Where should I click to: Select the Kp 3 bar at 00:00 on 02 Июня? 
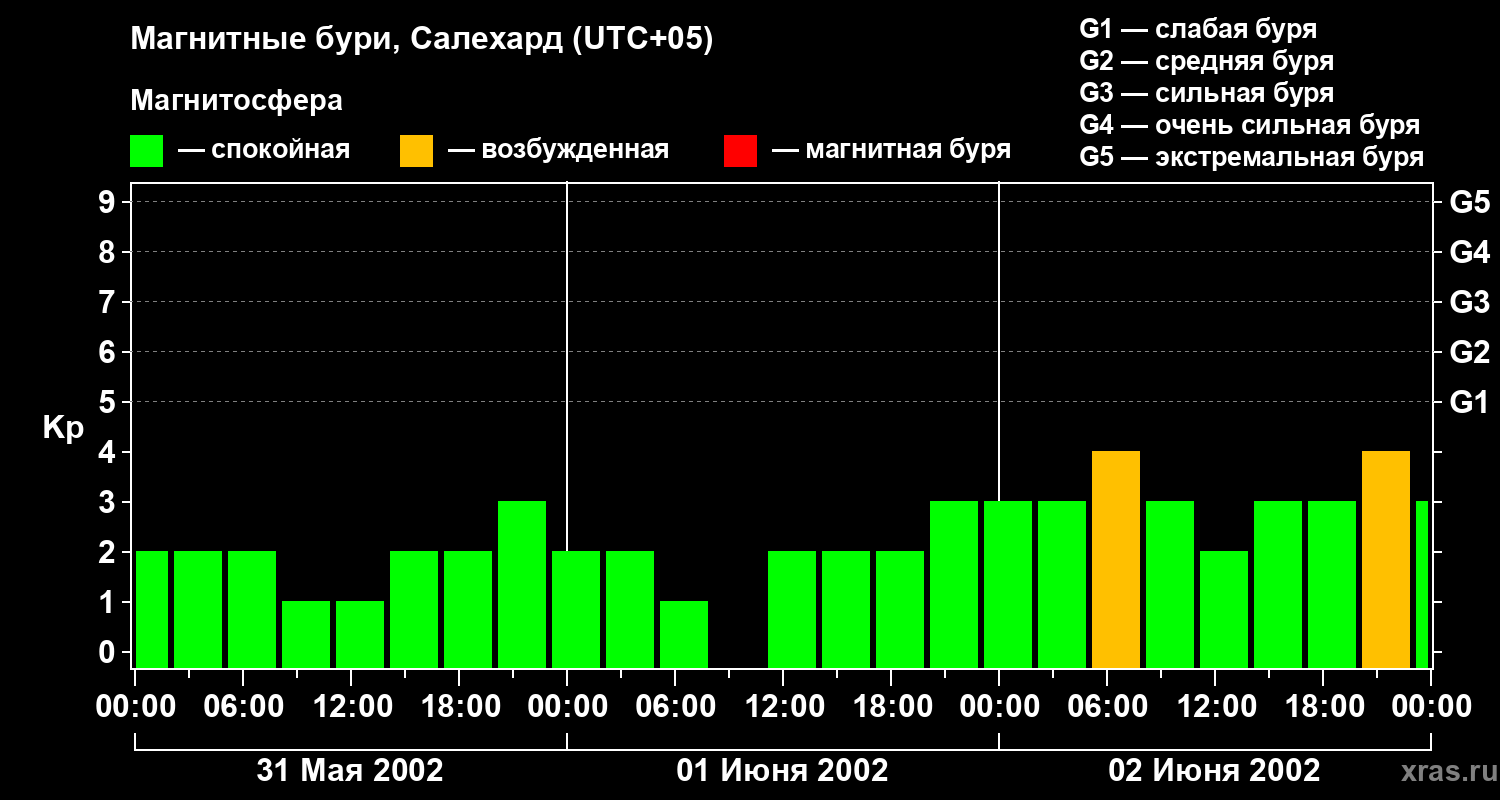pyautogui.click(x=1008, y=585)
